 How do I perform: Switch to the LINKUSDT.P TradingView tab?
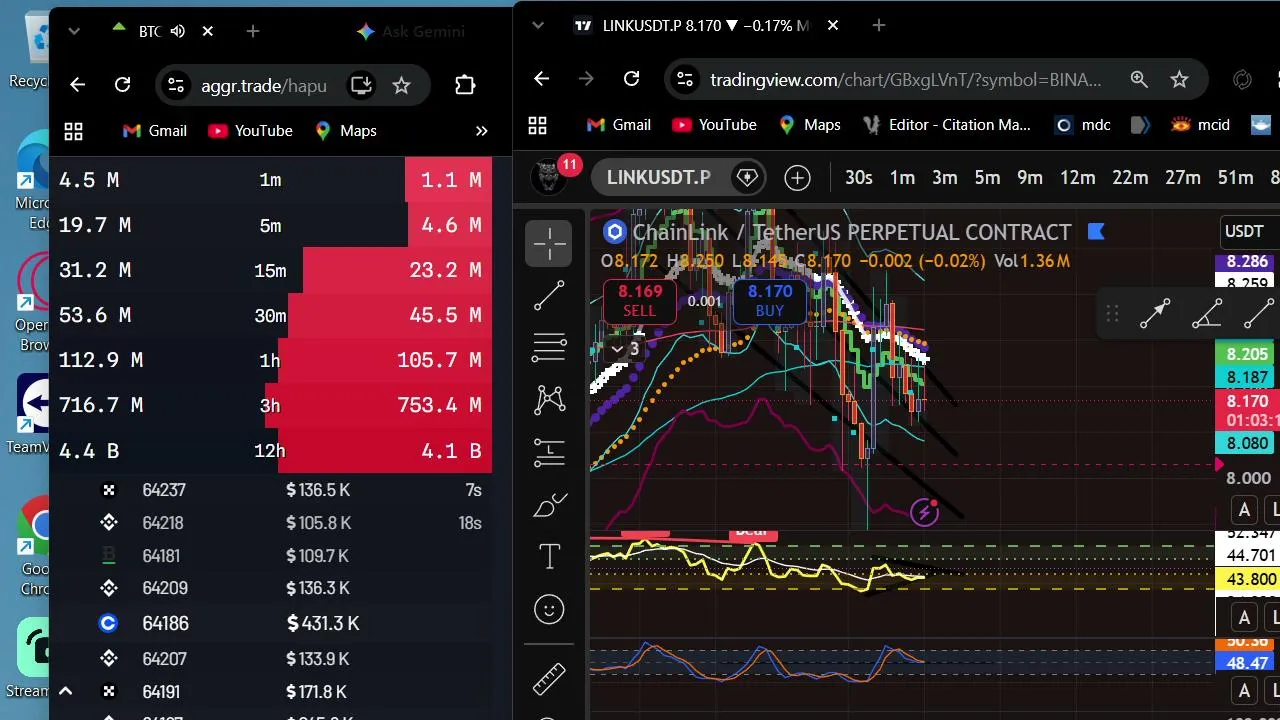tap(705, 25)
